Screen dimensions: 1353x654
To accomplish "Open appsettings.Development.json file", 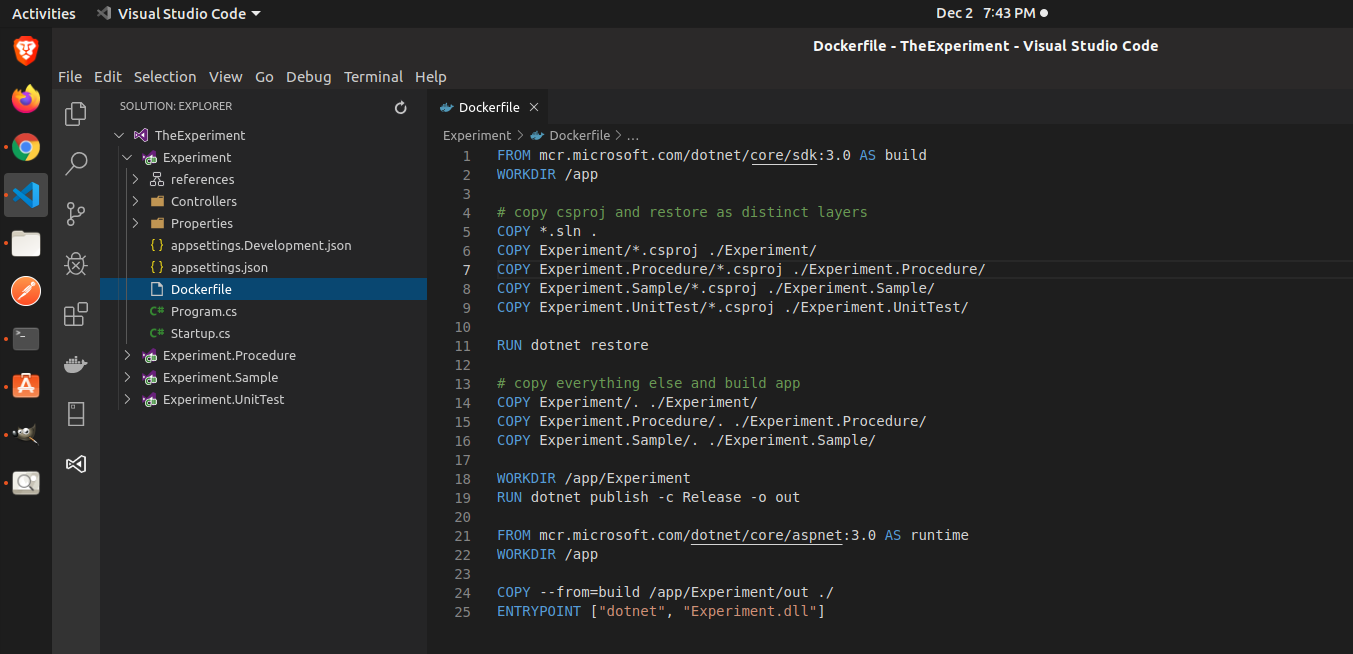I will coord(261,245).
